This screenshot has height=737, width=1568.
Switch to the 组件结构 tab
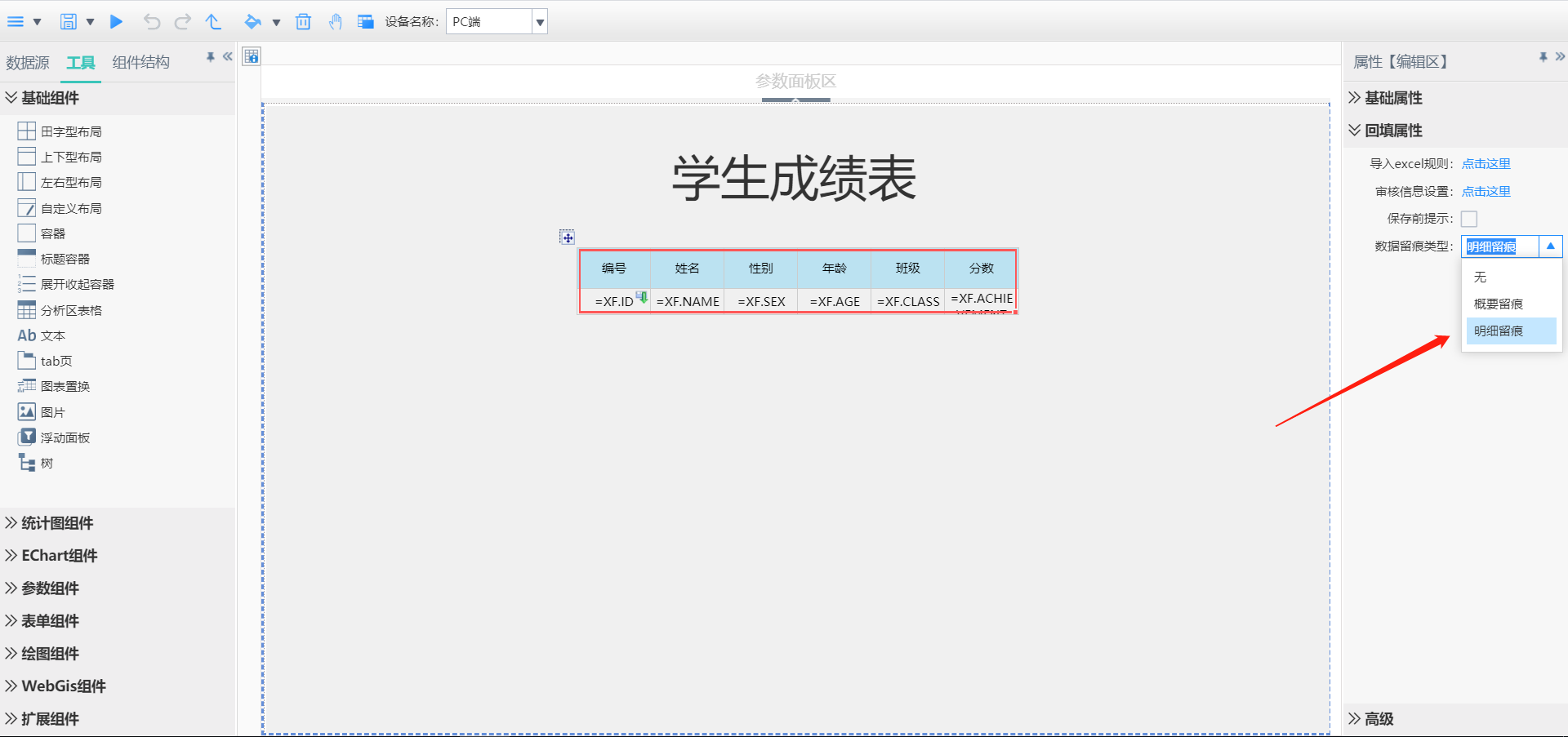141,63
